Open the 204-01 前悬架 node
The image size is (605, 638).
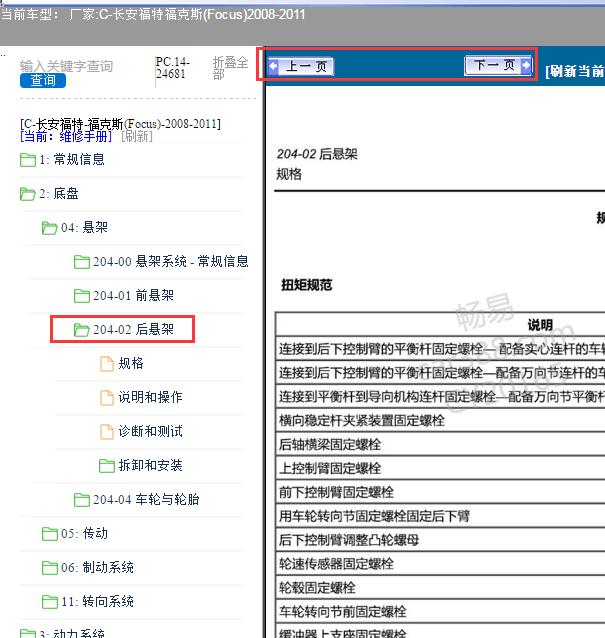133,295
